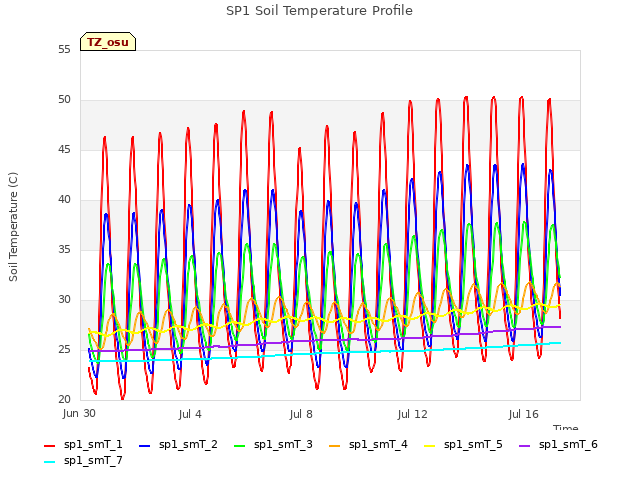Click the Time x-axis label
Image resolution: width=640 pixels, height=480 pixels.
tap(566, 427)
